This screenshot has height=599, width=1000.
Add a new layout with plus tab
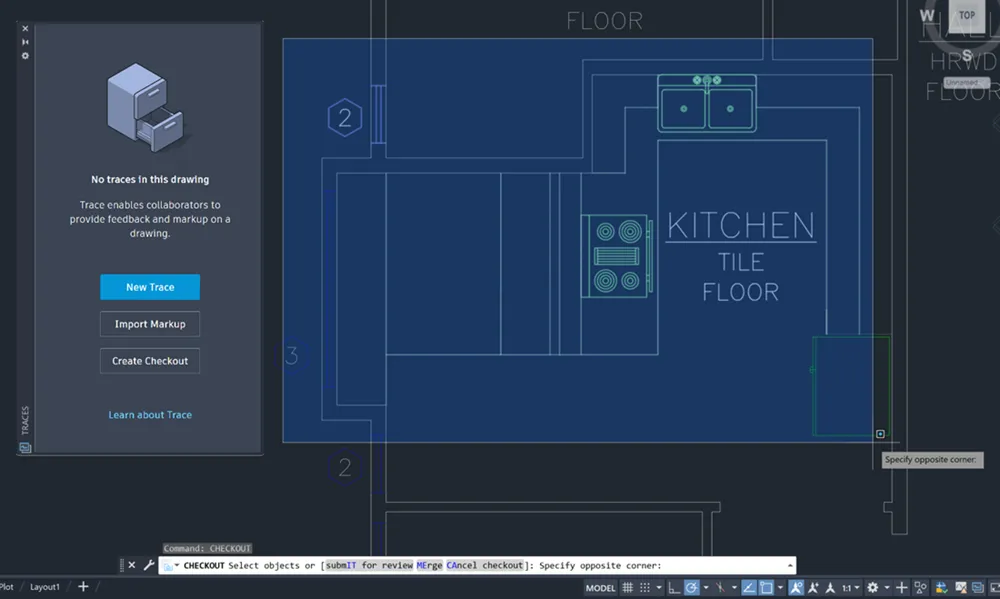[x=83, y=587]
